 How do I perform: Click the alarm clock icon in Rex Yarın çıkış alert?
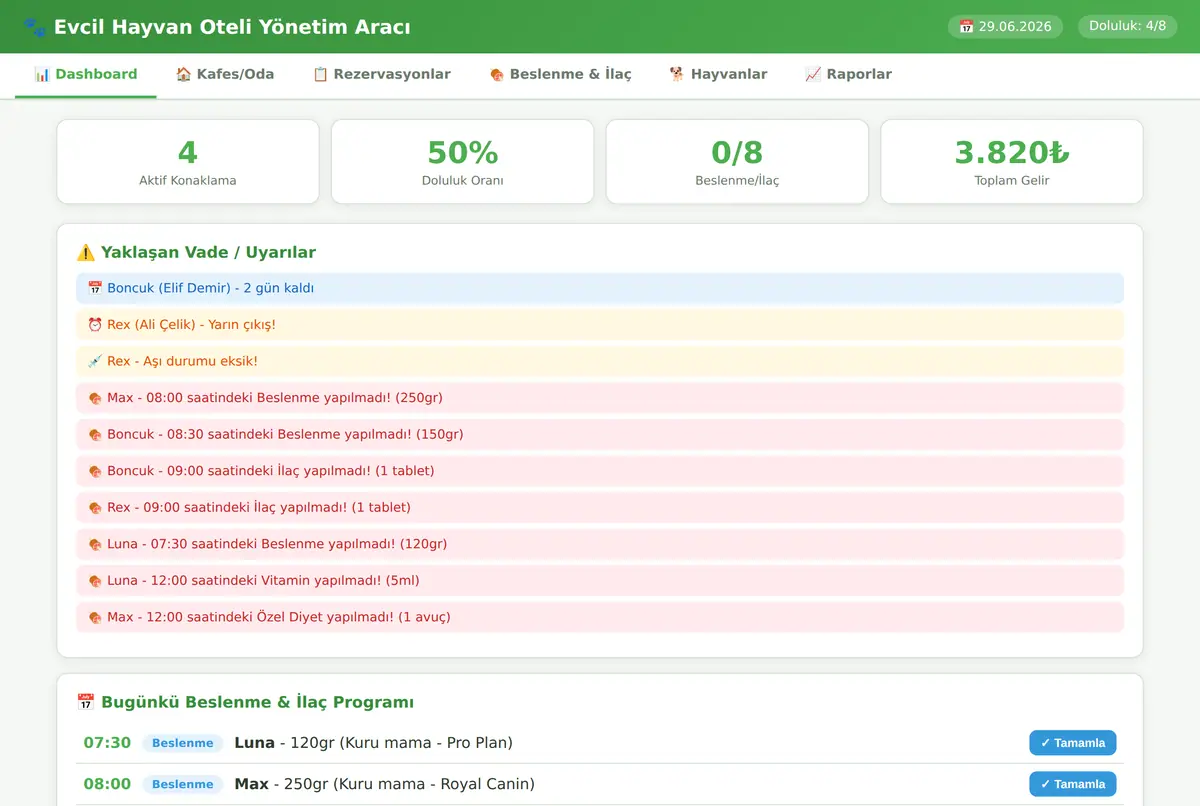95,325
